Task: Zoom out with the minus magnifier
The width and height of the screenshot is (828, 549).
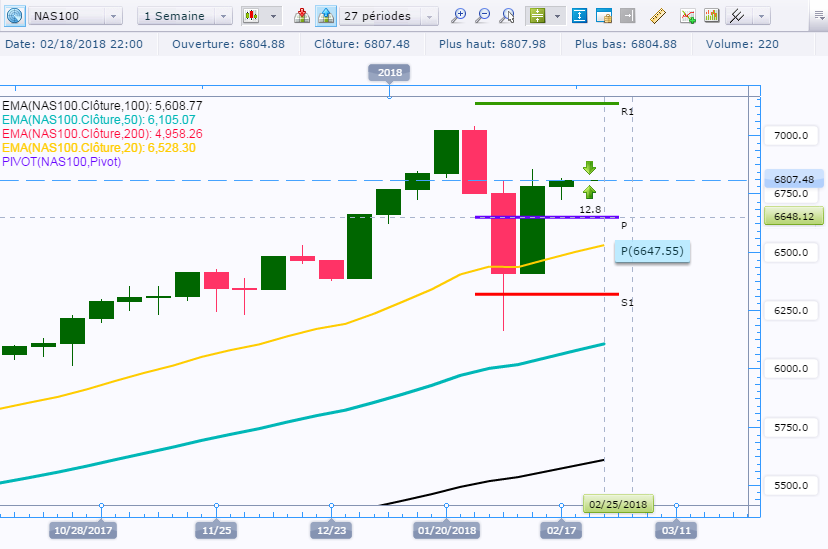Action: click(482, 16)
